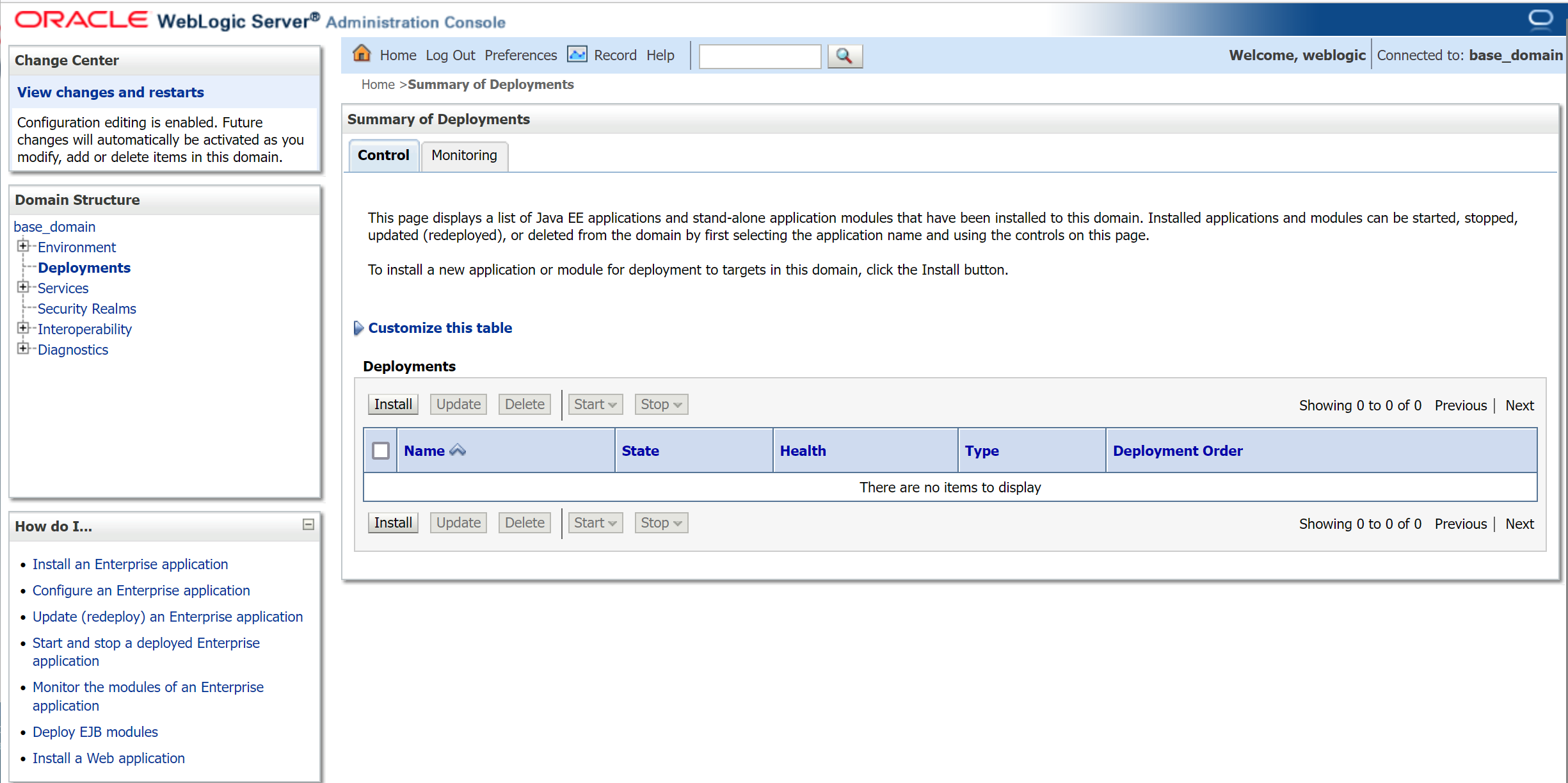Open the top Start dropdown button

pyautogui.click(x=595, y=404)
